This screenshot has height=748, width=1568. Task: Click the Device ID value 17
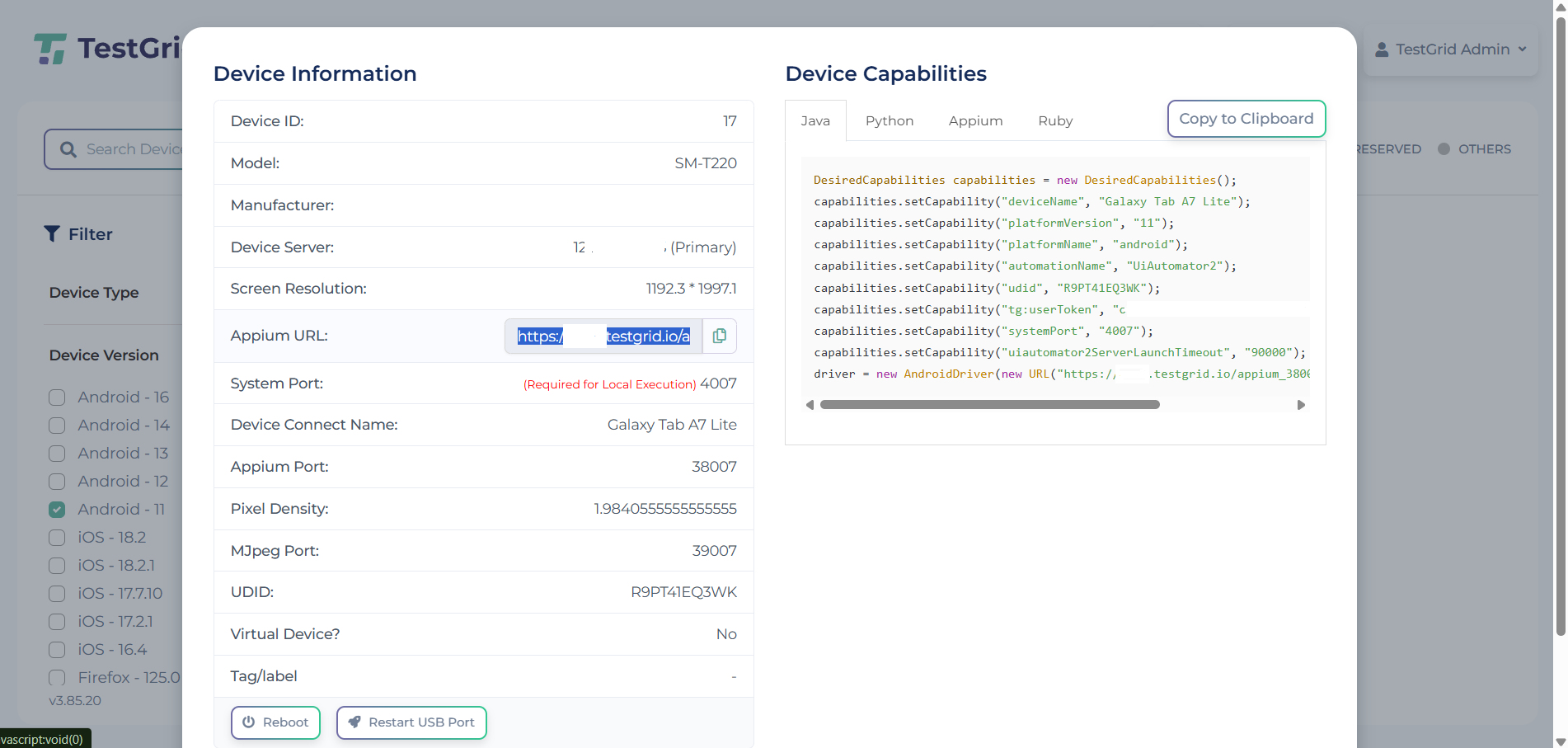point(730,121)
